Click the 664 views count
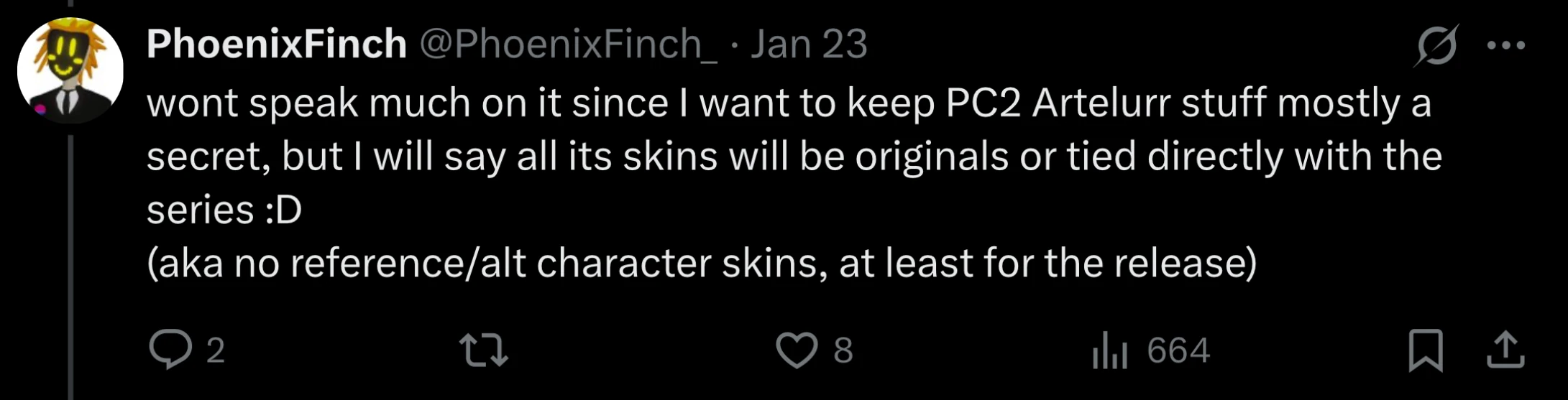The height and width of the screenshot is (400, 1568). pyautogui.click(x=1178, y=351)
